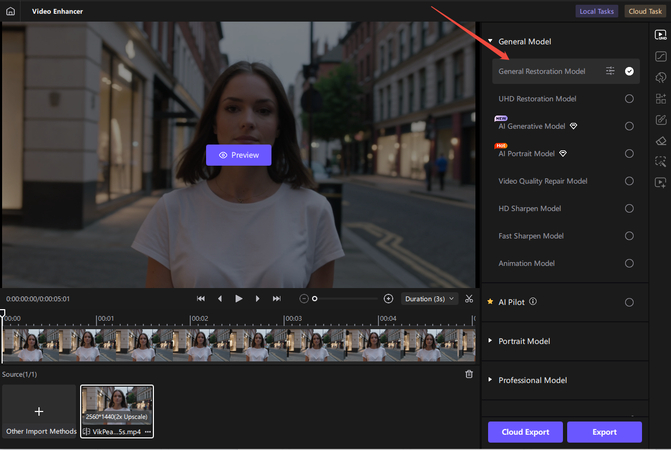
Task: Open Local Tasks tab
Action: coord(596,11)
